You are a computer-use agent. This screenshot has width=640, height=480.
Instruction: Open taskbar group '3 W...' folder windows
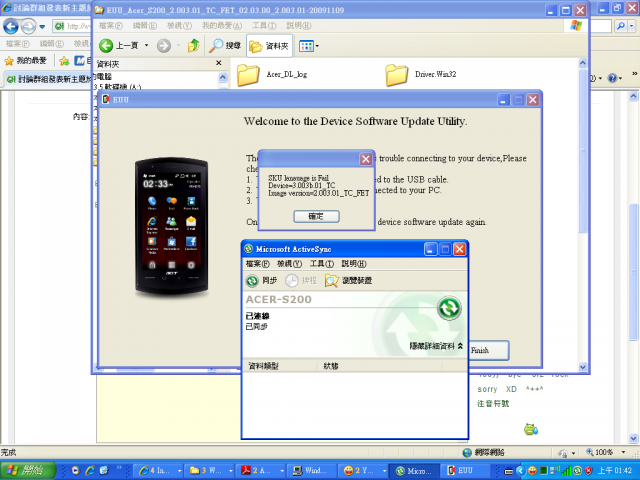pyautogui.click(x=210, y=471)
